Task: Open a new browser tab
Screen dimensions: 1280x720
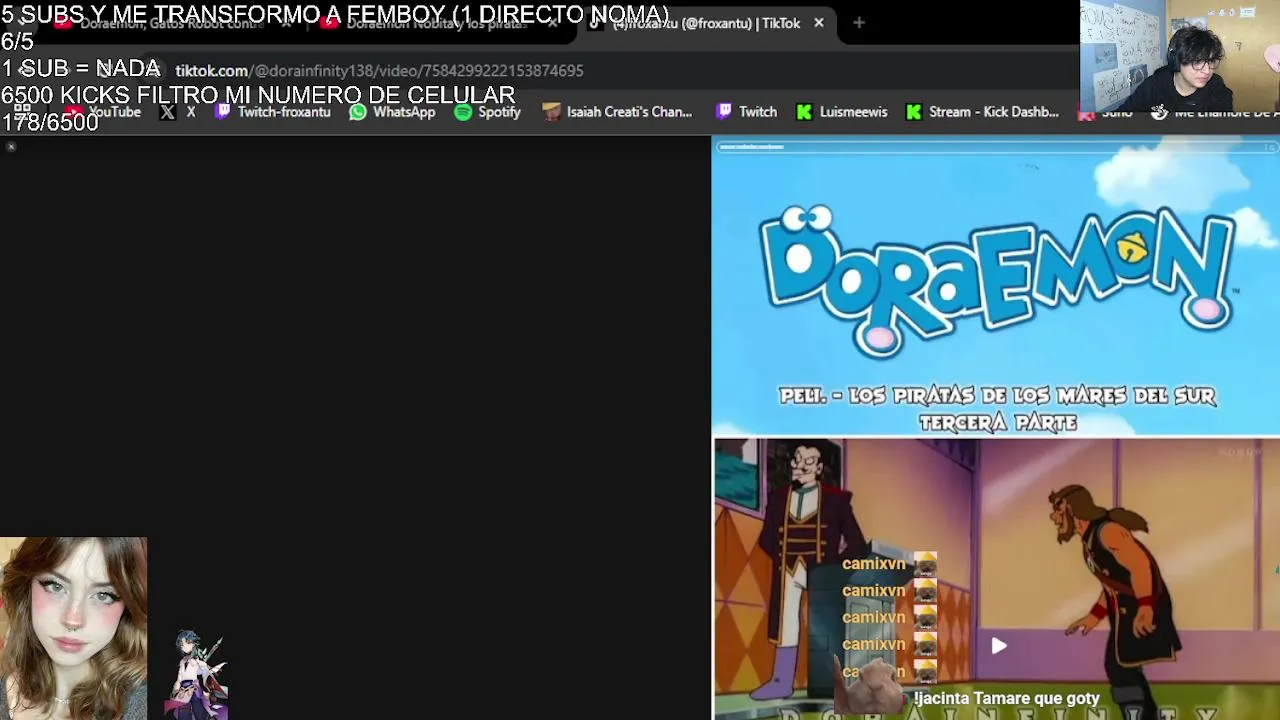Action: click(x=859, y=23)
